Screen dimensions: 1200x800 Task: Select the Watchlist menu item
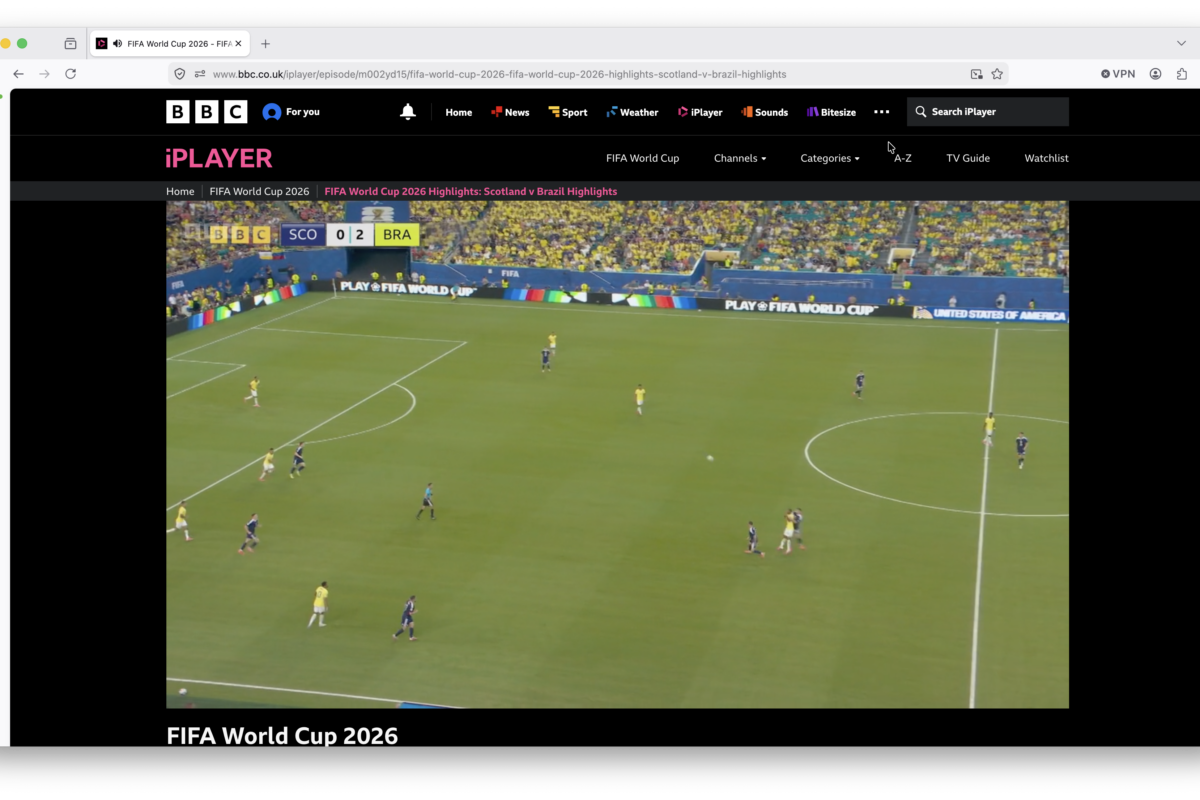(1046, 158)
